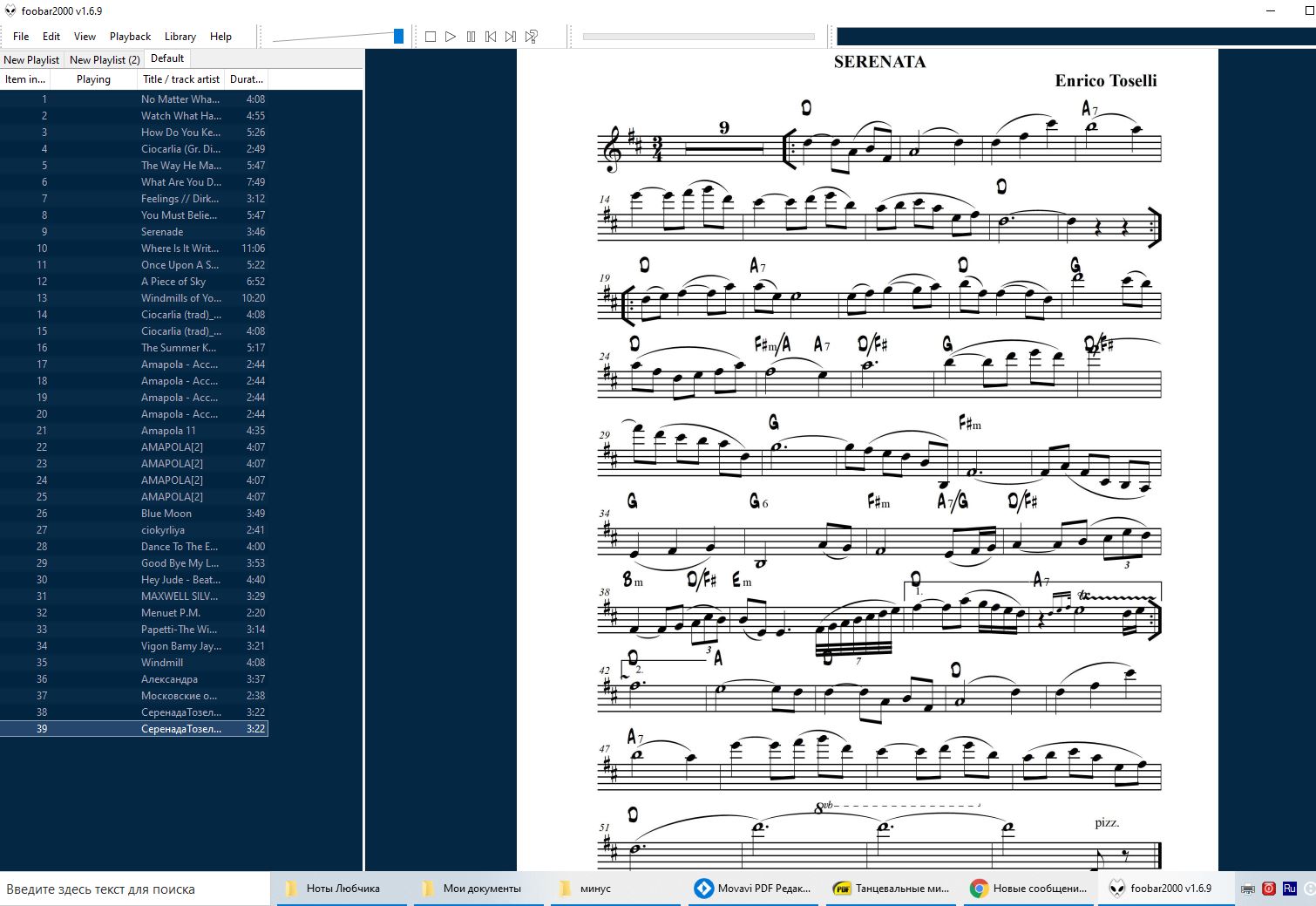Viewport: 1316px width, 906px height.
Task: Switch to the New Playlist (2) tab
Action: 105,60
